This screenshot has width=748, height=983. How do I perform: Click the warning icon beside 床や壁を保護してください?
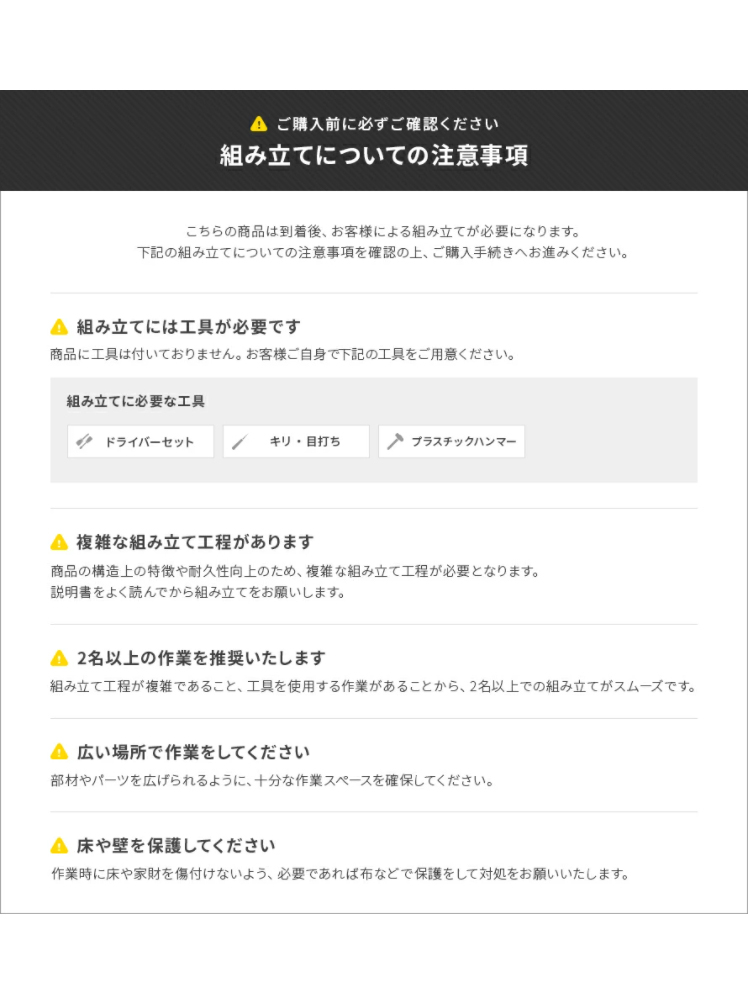(59, 846)
